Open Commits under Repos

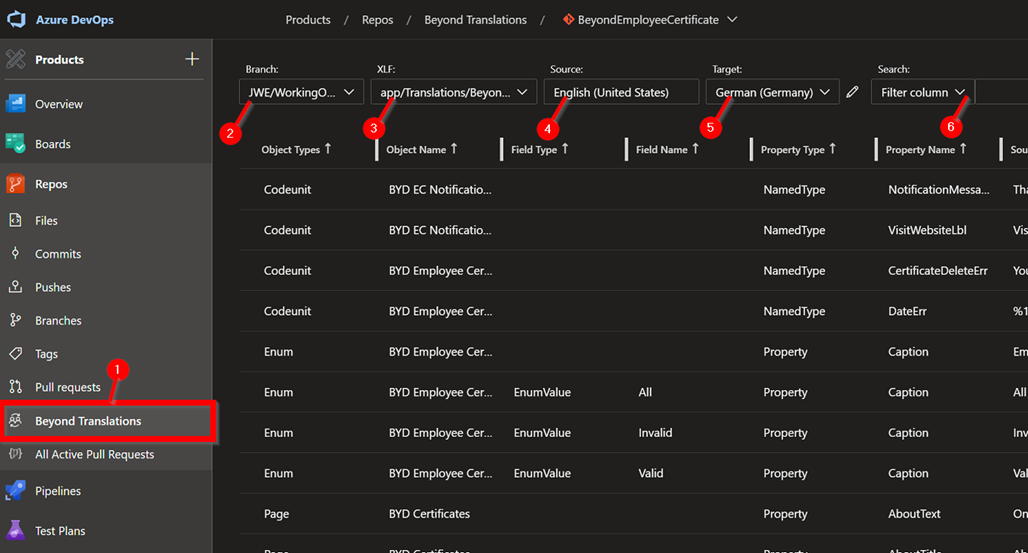coord(58,254)
